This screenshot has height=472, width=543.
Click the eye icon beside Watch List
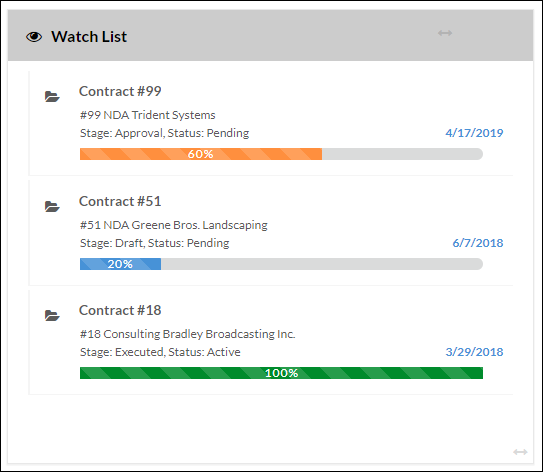point(34,37)
